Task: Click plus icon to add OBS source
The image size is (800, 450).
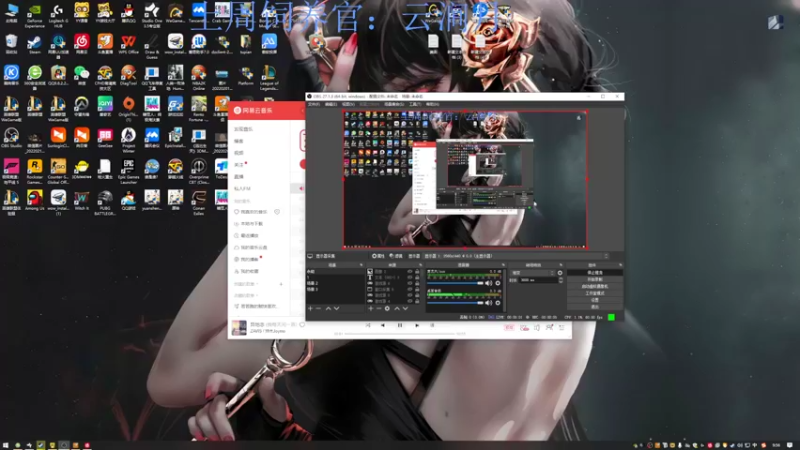Action: click(370, 309)
